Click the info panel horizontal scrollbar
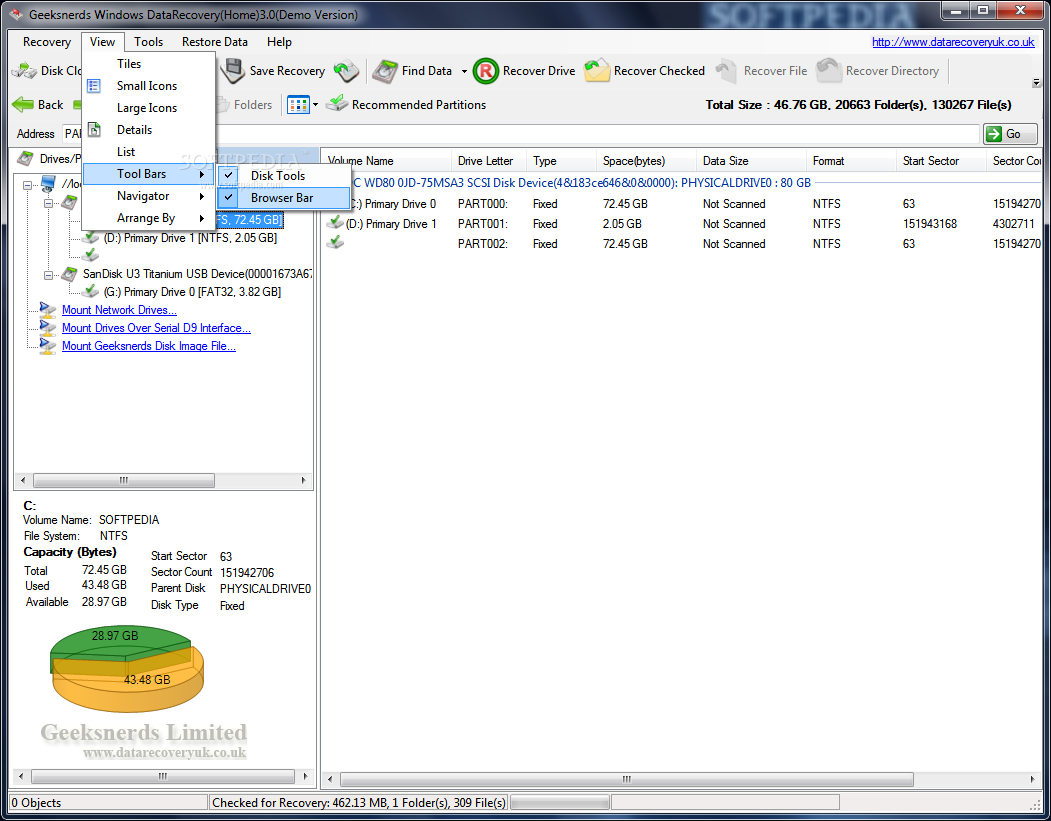This screenshot has width=1051, height=821. pyautogui.click(x=163, y=776)
